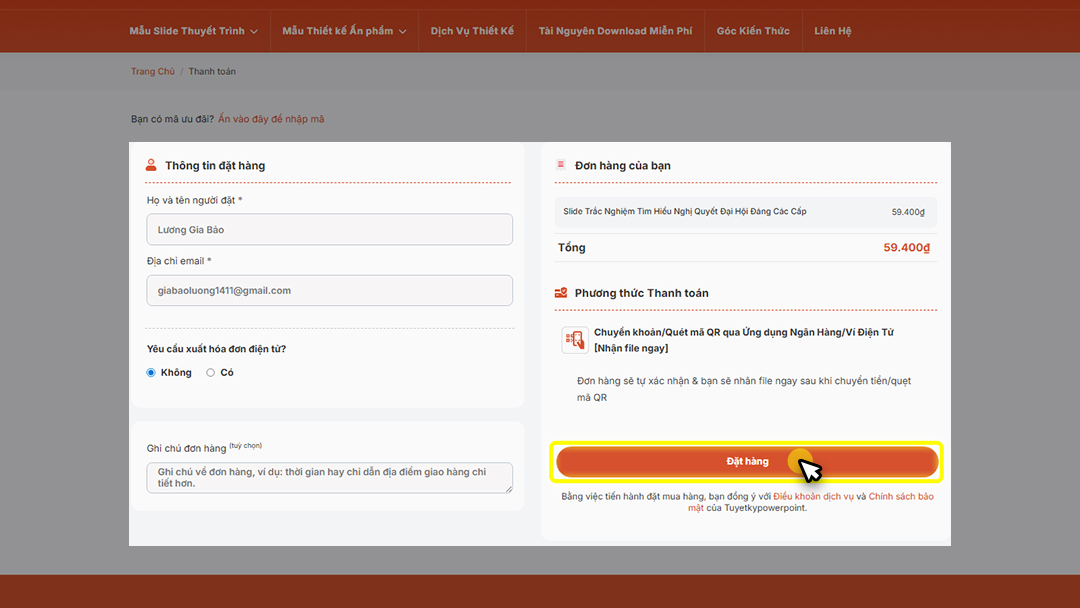Click the Ghi chú đơn hàng text area

pyautogui.click(x=330, y=477)
